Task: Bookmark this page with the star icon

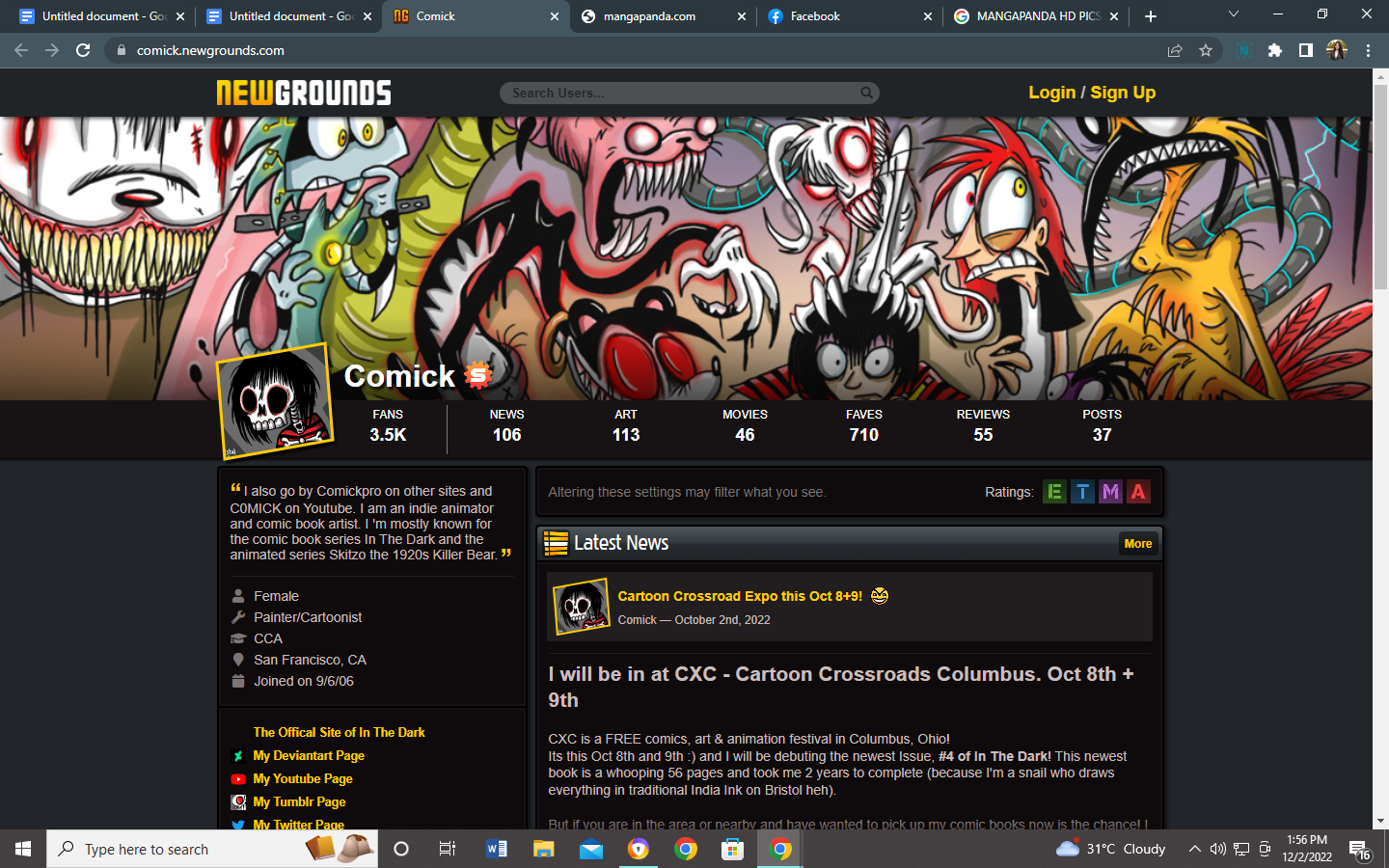Action: (x=1206, y=50)
